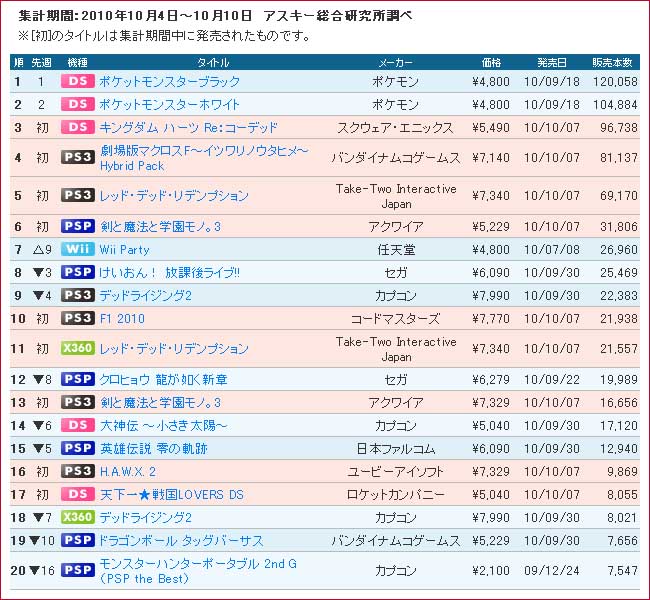
Task: Click the down-triangle indicator in the クロヒョウ row
Action: [38, 379]
